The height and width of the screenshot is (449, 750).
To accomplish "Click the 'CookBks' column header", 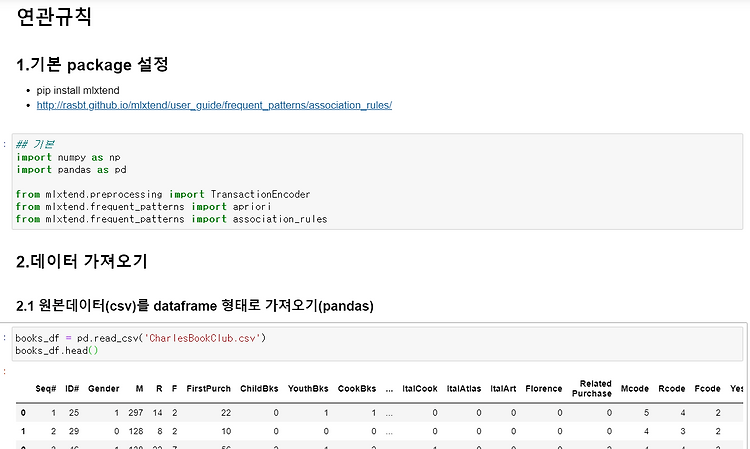I will pos(357,389).
